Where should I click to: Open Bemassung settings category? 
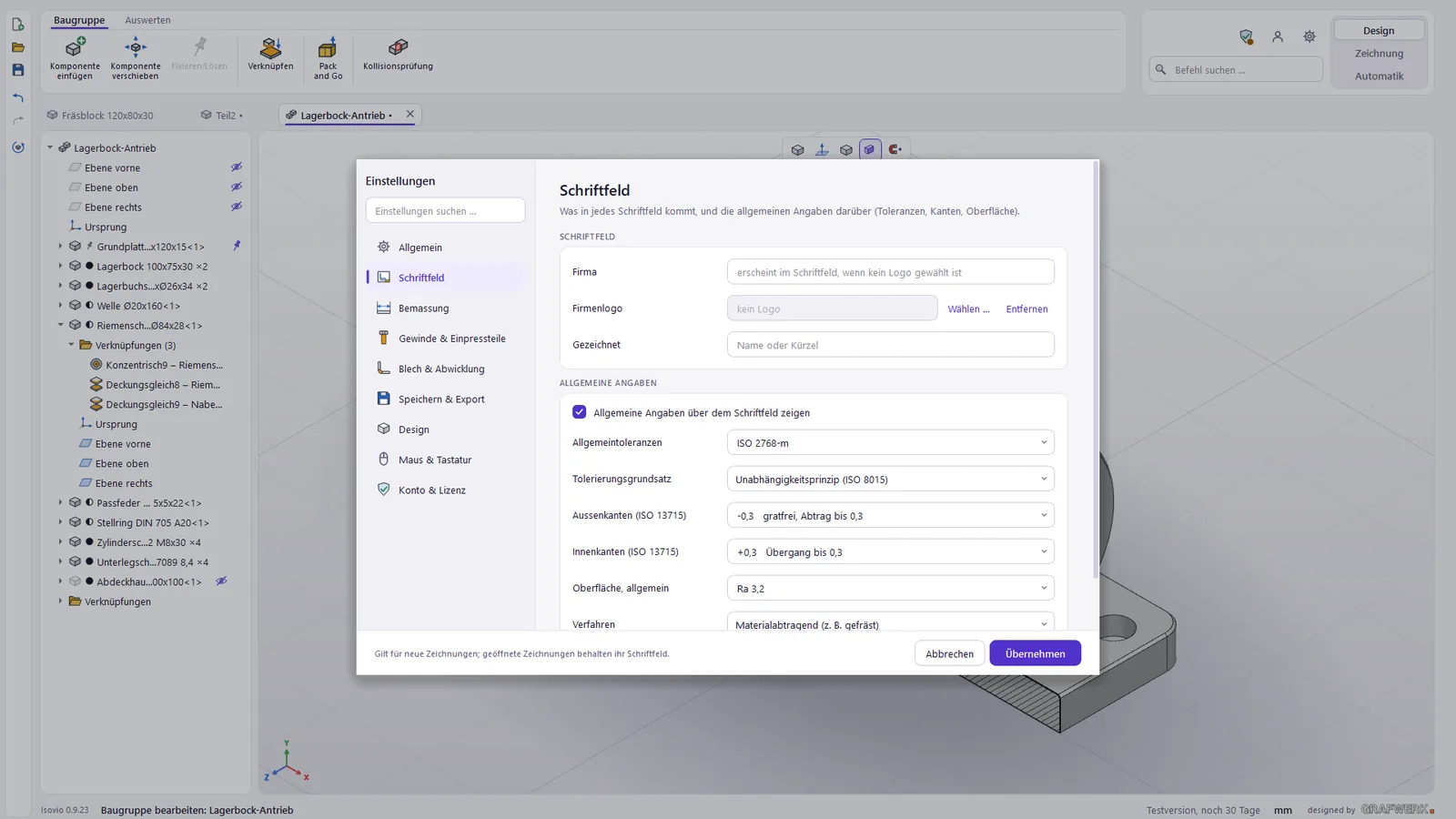click(x=446, y=308)
